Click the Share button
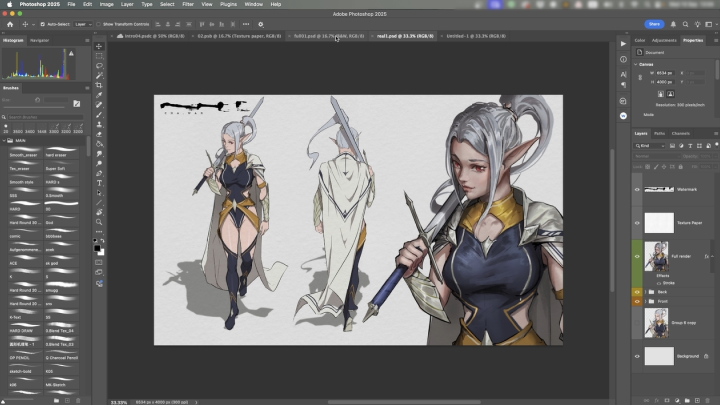Viewport: 720px width, 405px height. pyautogui.click(x=655, y=23)
